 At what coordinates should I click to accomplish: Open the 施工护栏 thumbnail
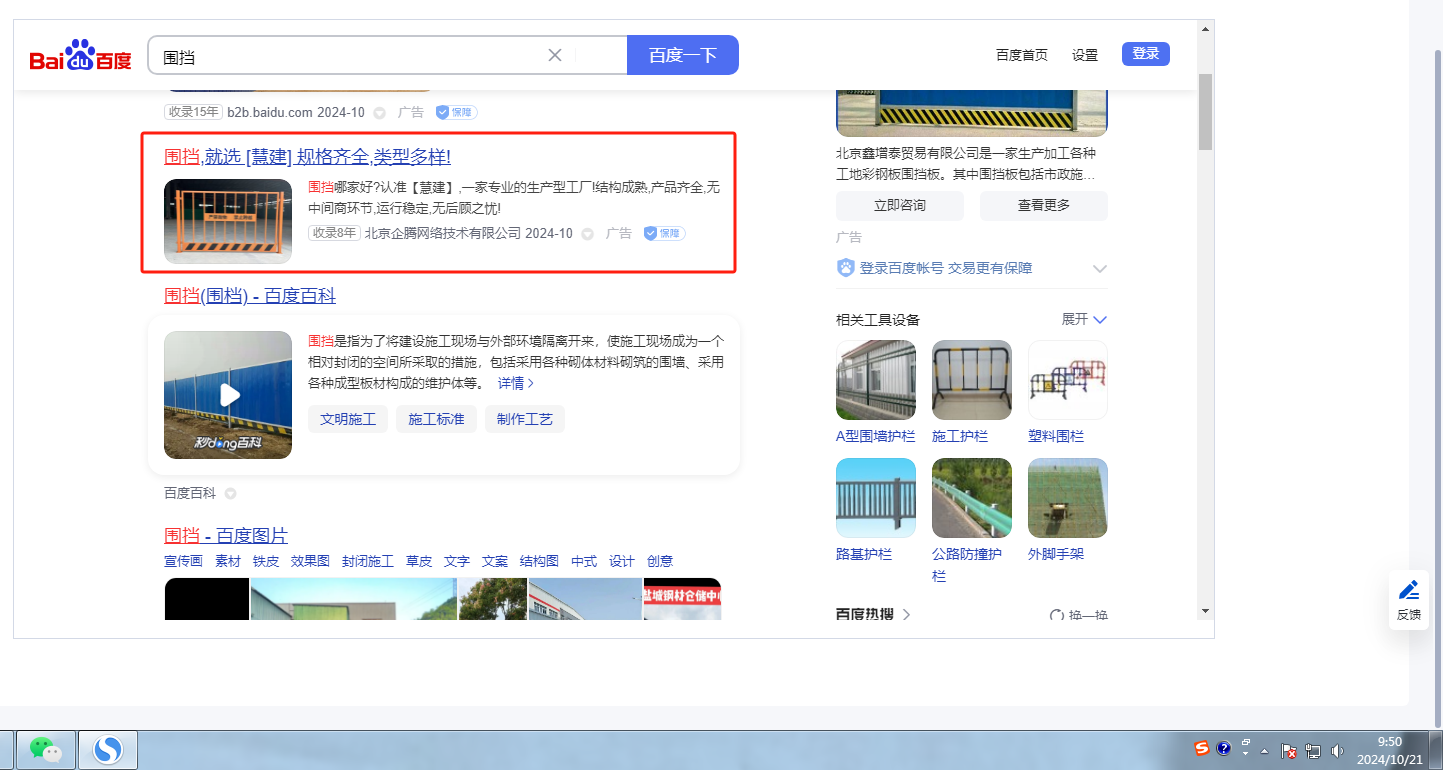(x=972, y=380)
